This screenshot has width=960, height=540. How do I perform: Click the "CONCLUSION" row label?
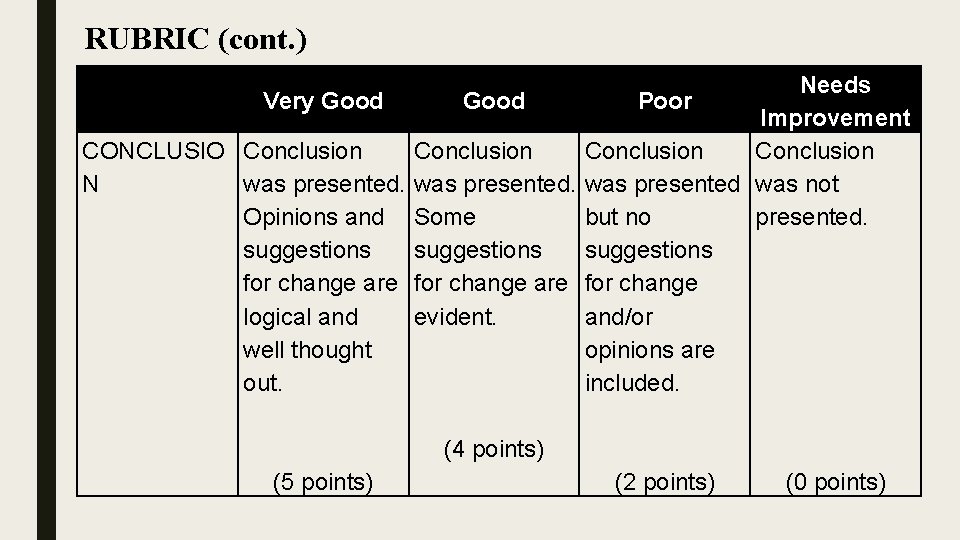157,167
